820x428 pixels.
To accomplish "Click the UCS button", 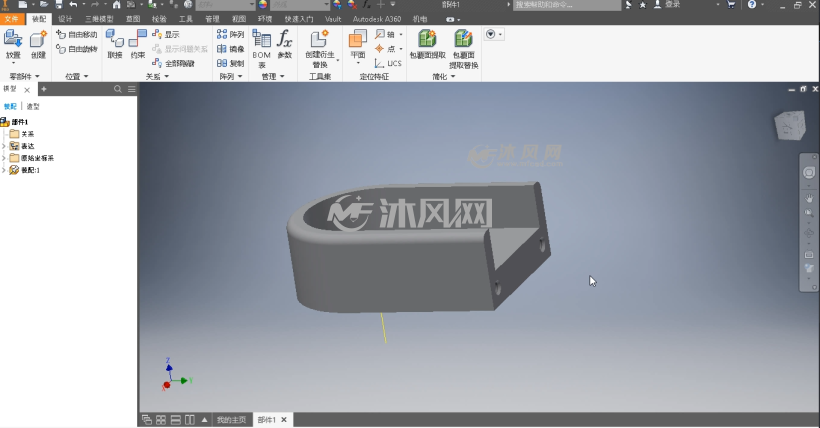I will point(388,63).
